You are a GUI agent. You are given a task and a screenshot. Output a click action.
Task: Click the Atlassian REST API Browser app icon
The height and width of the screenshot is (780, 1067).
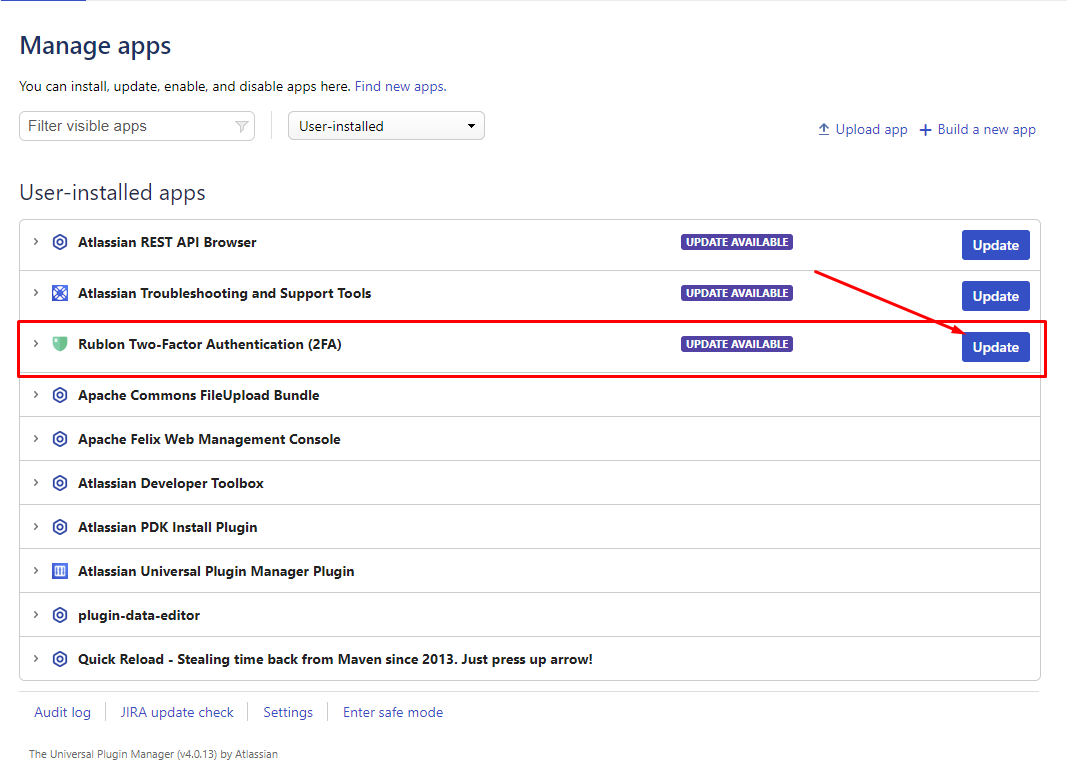point(60,242)
